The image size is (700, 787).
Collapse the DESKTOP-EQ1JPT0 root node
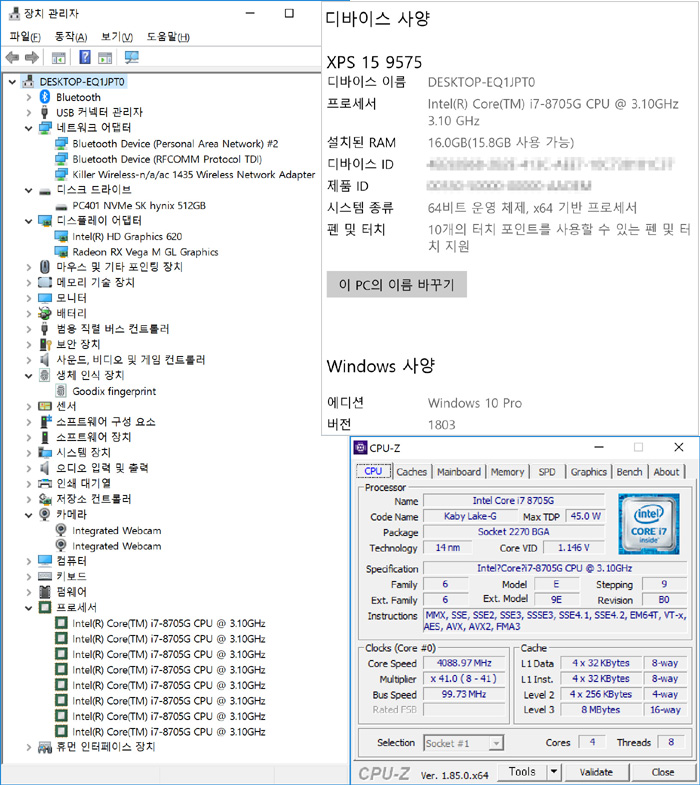click(x=13, y=81)
